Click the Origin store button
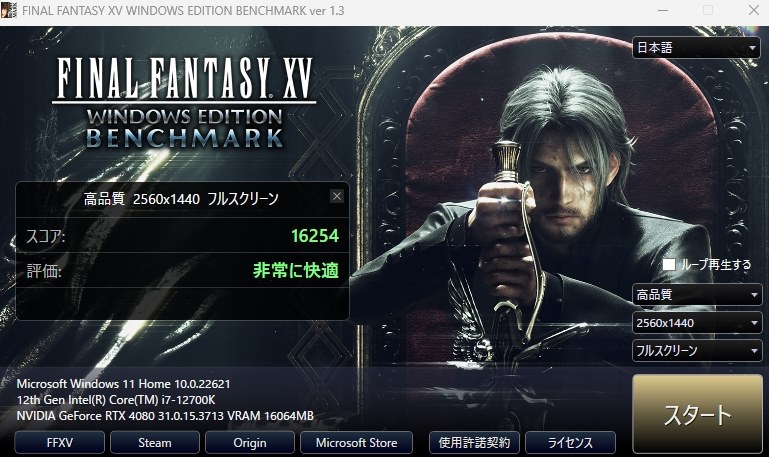This screenshot has width=769, height=457. [250, 443]
